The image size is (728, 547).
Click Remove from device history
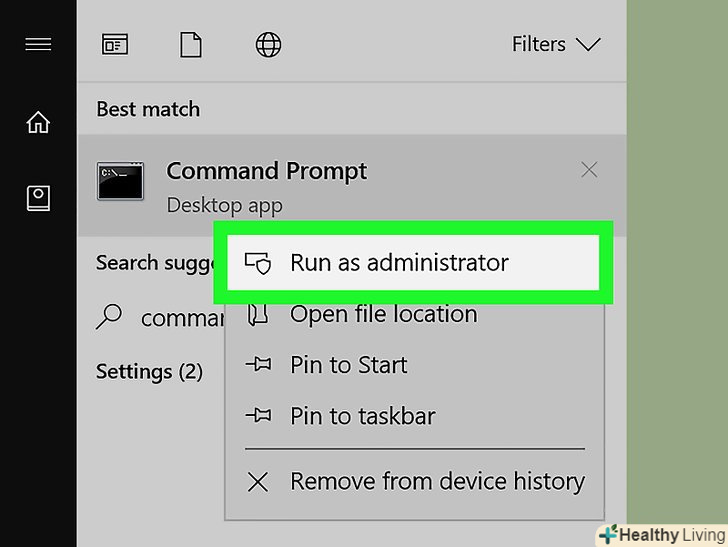click(437, 482)
